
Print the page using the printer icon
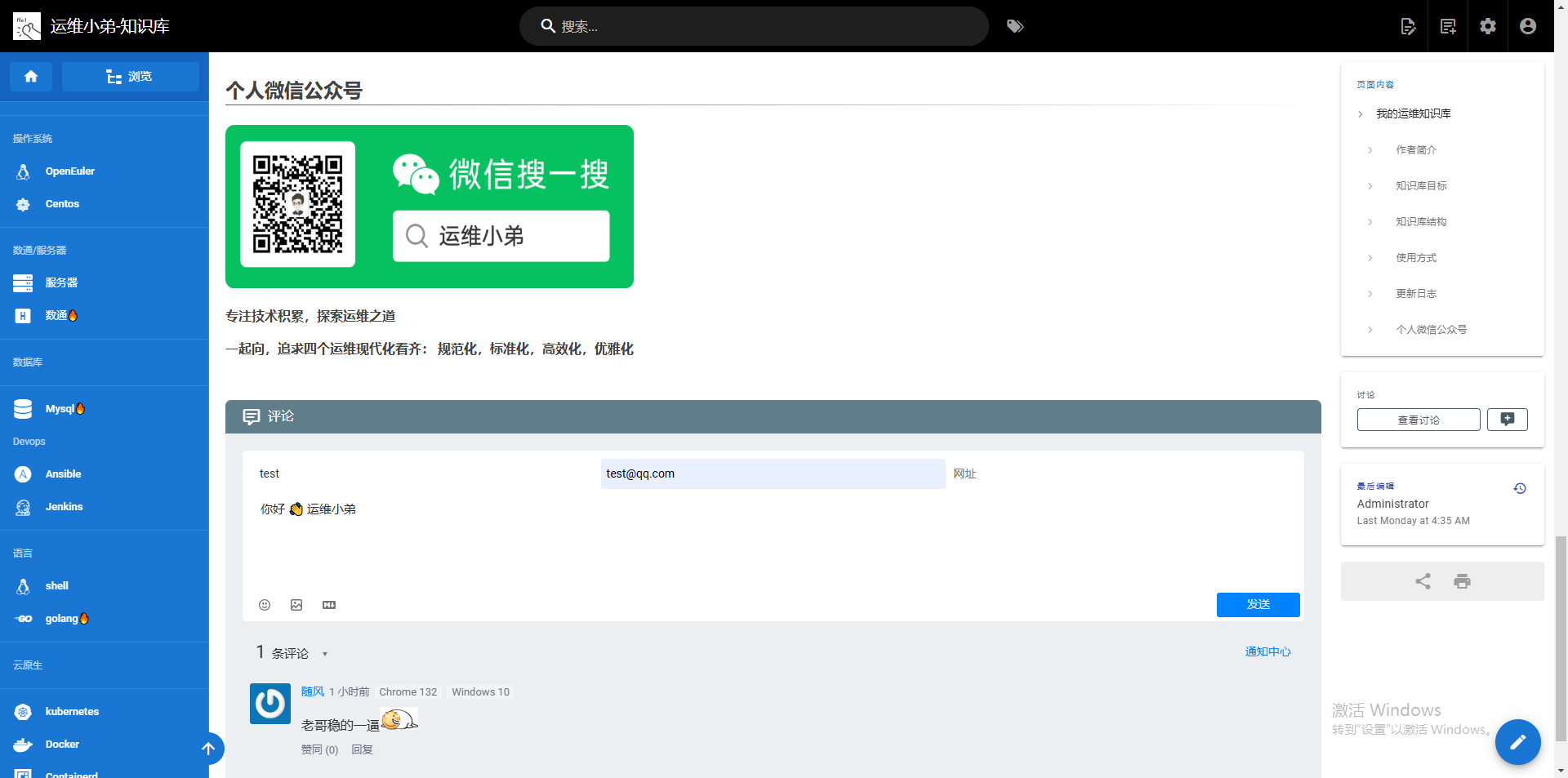1461,581
